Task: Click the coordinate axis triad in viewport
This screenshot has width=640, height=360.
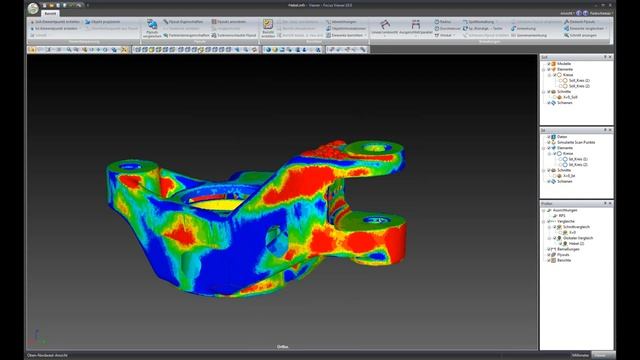Action: (x=37, y=337)
